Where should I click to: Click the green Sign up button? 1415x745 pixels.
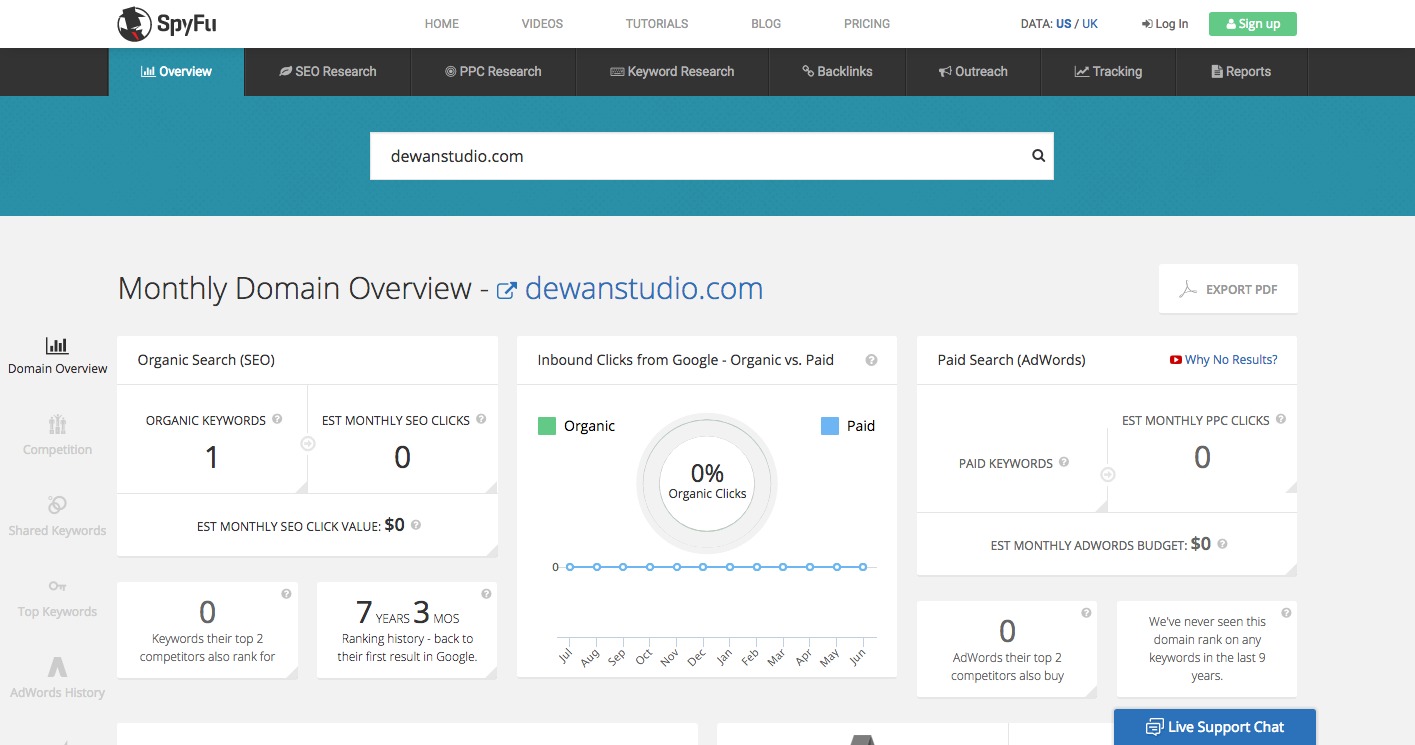click(1253, 24)
